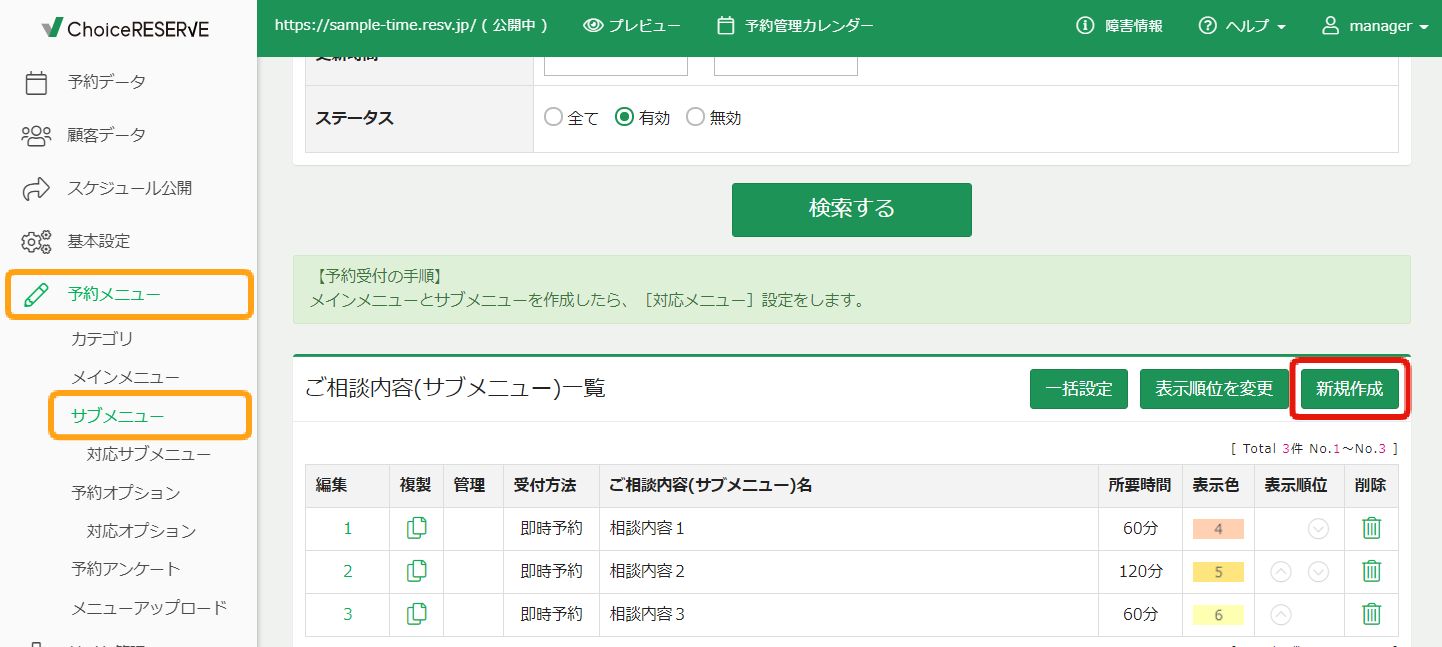This screenshot has height=647, width=1442.
Task: Click the 表示順位を変更 button
Action: click(x=1214, y=389)
